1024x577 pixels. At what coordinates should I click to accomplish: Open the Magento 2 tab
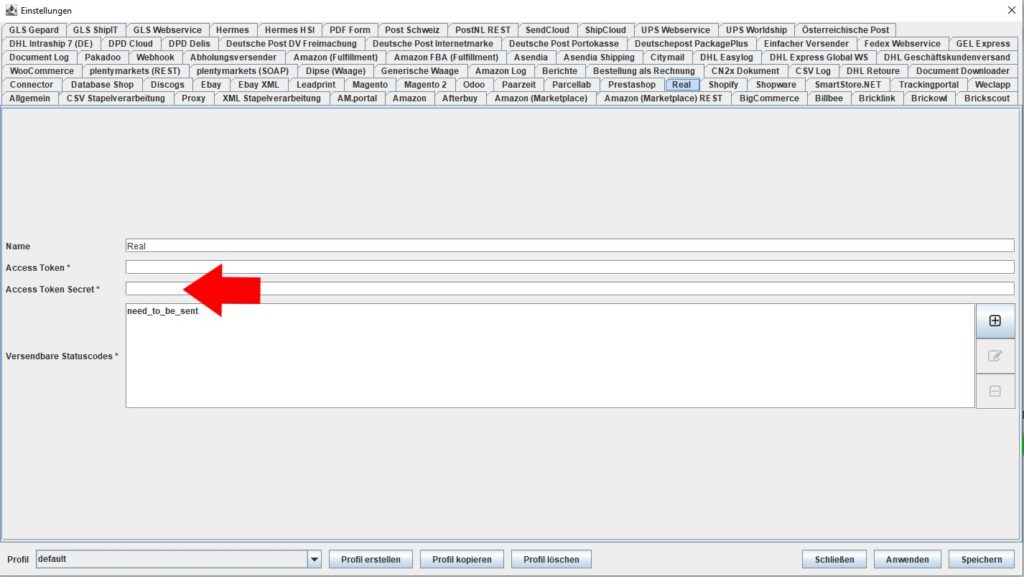click(425, 84)
